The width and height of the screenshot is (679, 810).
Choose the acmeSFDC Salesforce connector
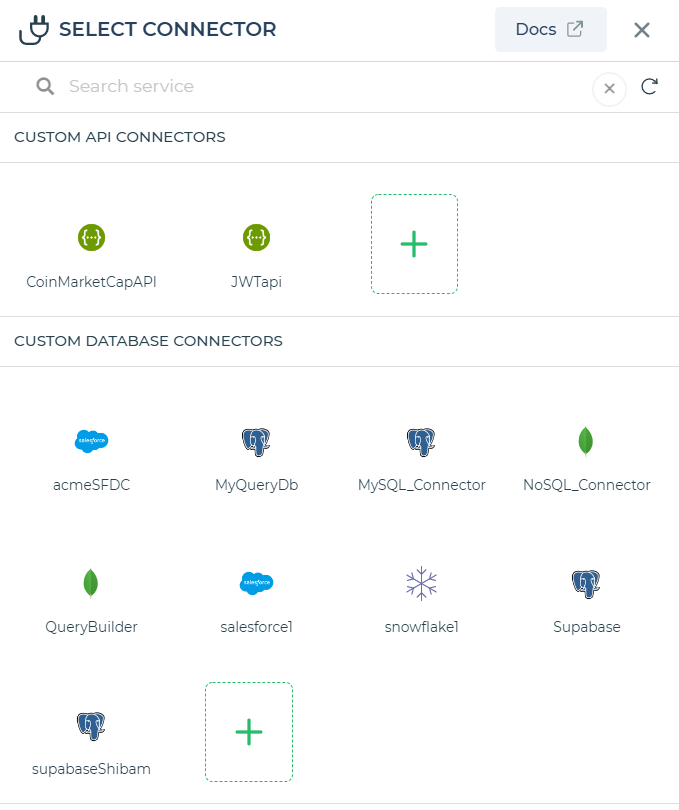pos(91,441)
